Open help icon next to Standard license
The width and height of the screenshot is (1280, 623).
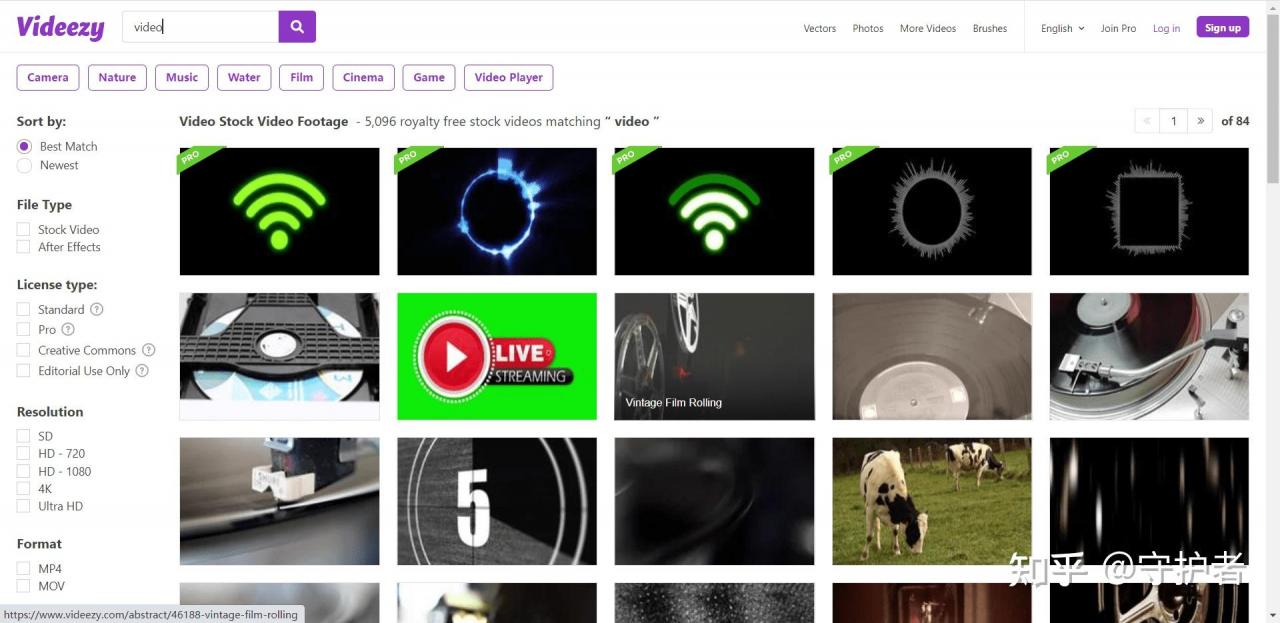[x=97, y=310]
